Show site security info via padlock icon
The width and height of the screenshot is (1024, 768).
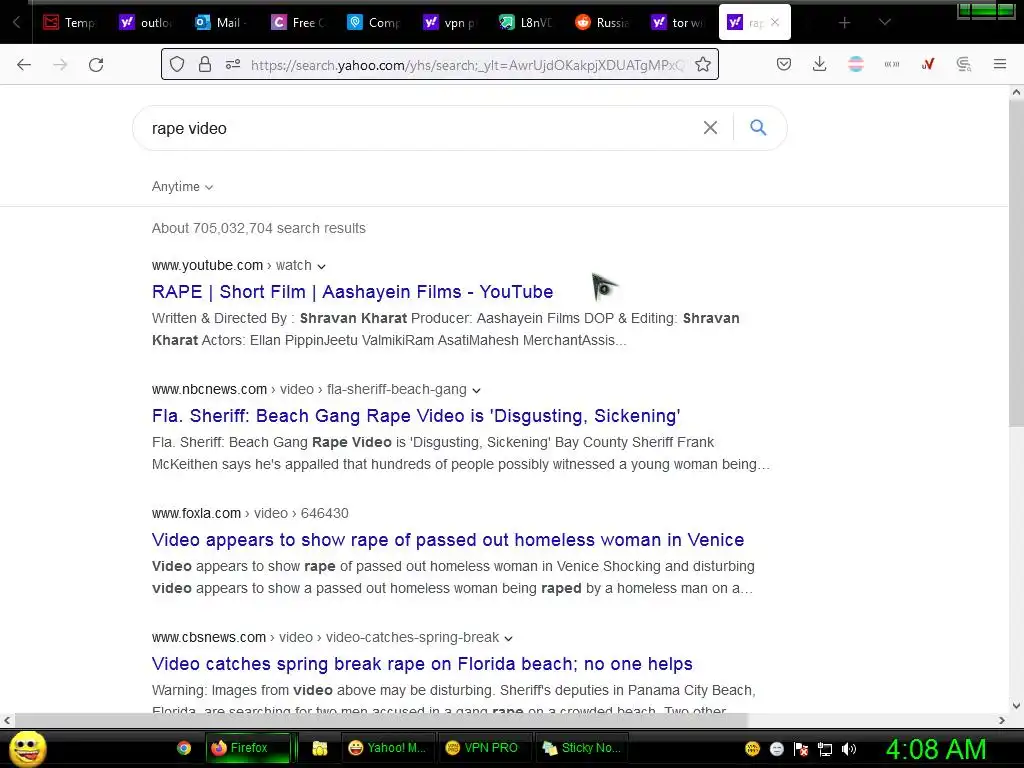pyautogui.click(x=205, y=64)
